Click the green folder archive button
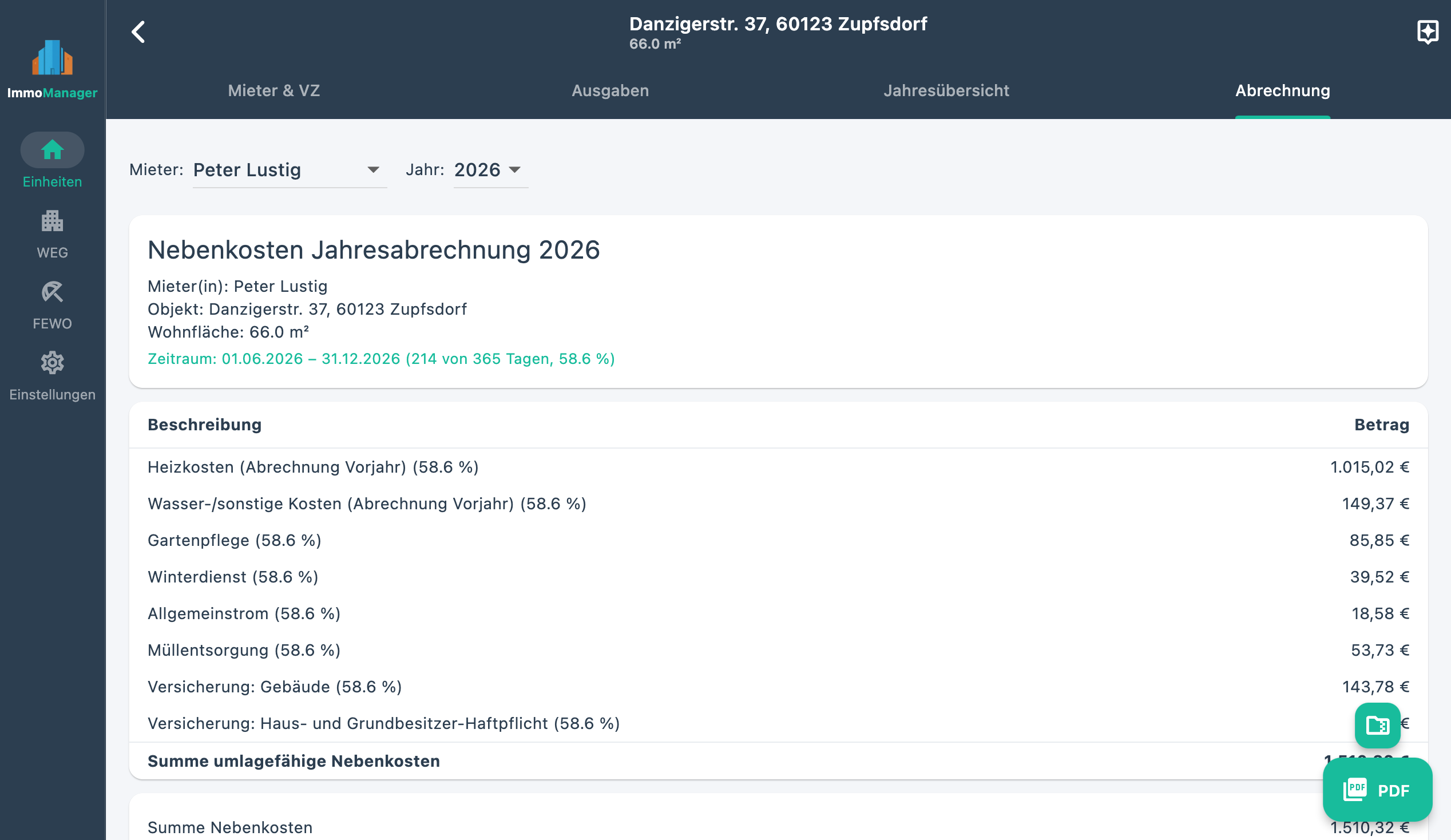1451x840 pixels. (1377, 725)
